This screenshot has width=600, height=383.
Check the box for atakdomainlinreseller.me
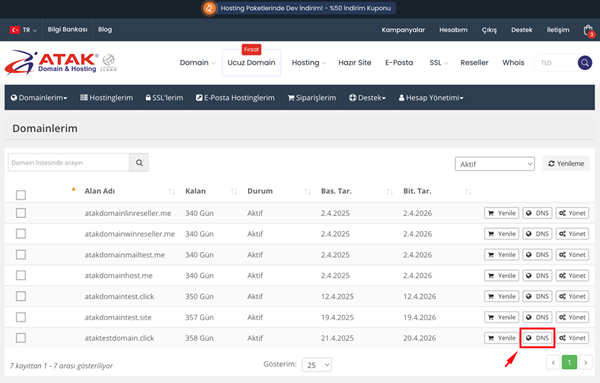coord(21,213)
